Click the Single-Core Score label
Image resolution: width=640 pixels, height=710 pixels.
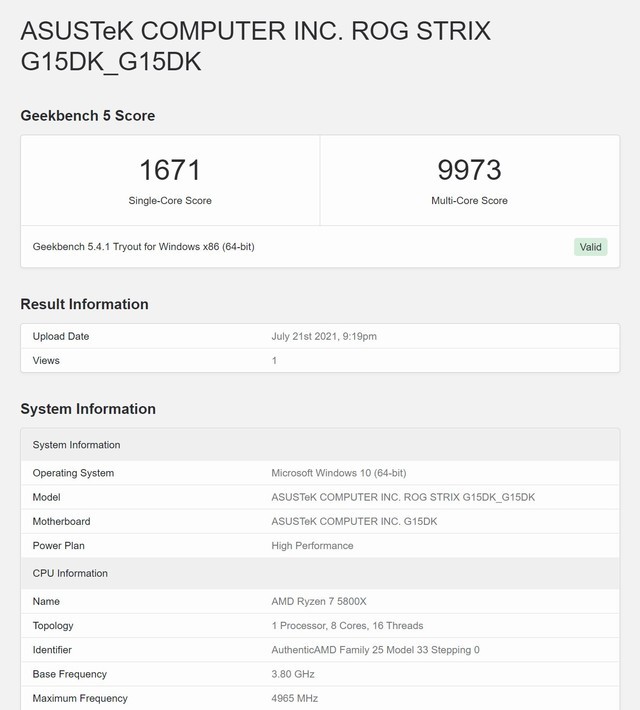(x=170, y=200)
